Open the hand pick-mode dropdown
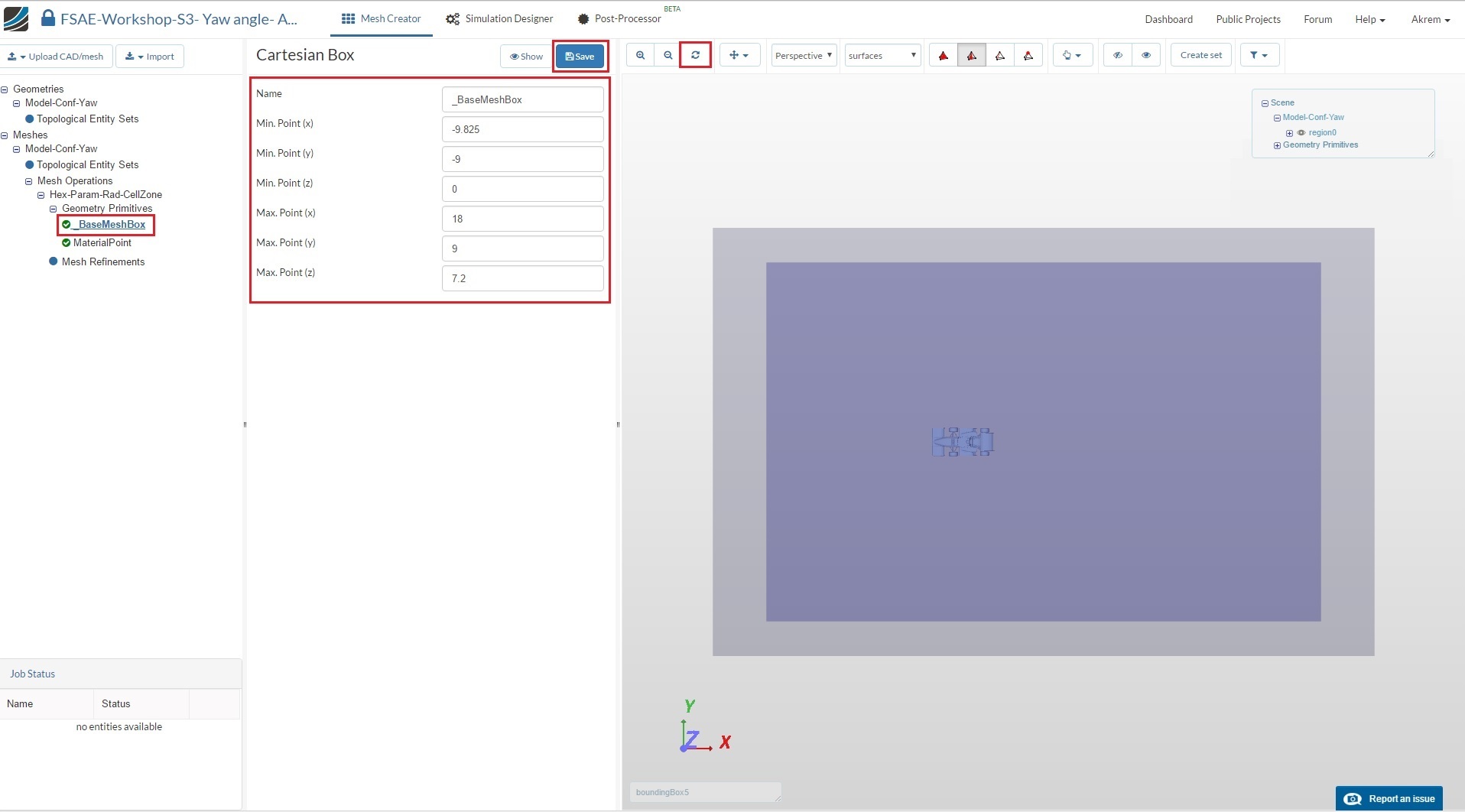Viewport: 1465px width, 812px height. tap(1072, 55)
